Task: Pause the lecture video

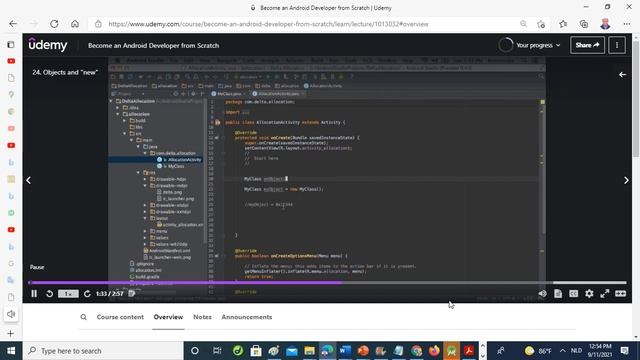Action: coord(34,293)
